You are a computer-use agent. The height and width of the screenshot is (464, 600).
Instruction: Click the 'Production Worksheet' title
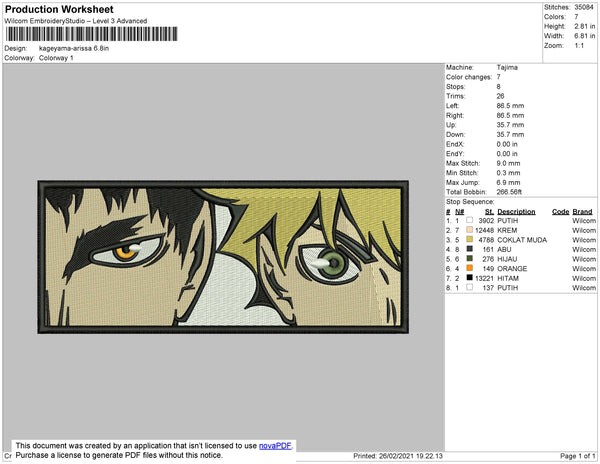[59, 10]
